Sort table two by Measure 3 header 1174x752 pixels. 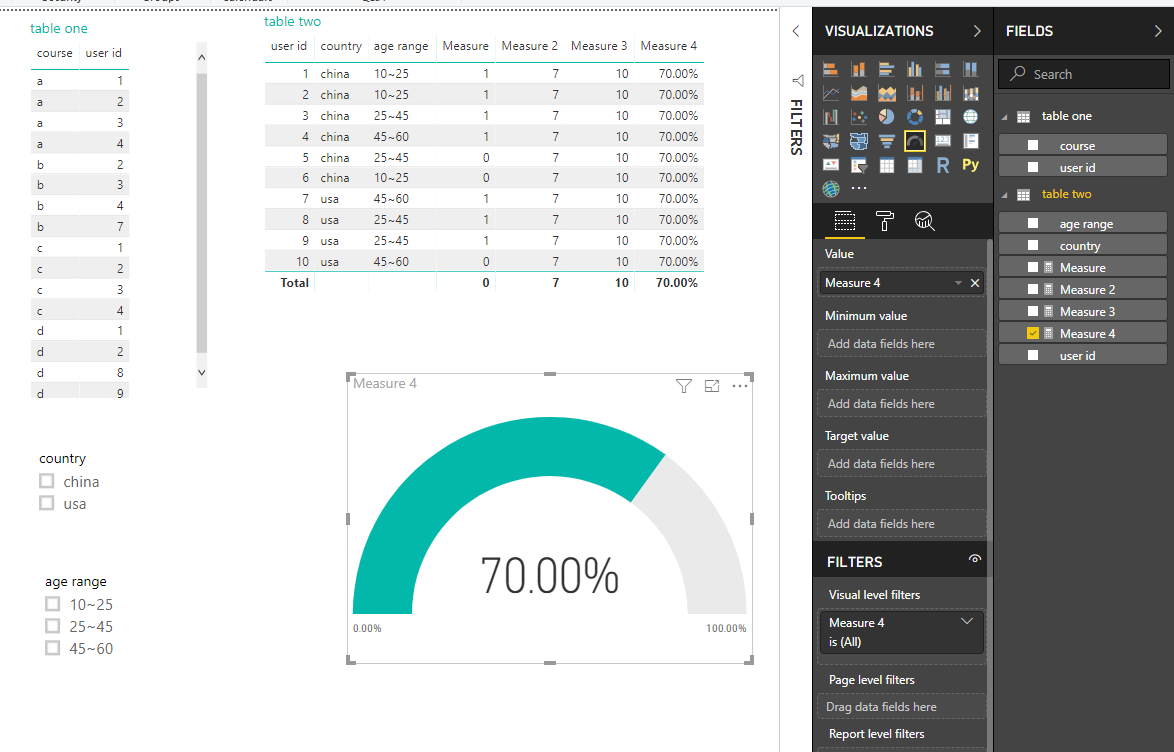pyautogui.click(x=599, y=46)
